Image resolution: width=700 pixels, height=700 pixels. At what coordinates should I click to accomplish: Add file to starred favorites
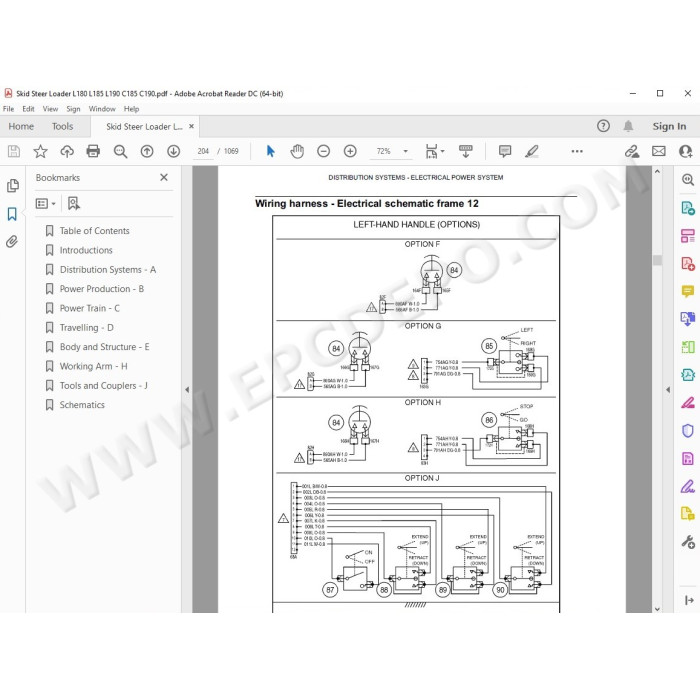coord(40,151)
